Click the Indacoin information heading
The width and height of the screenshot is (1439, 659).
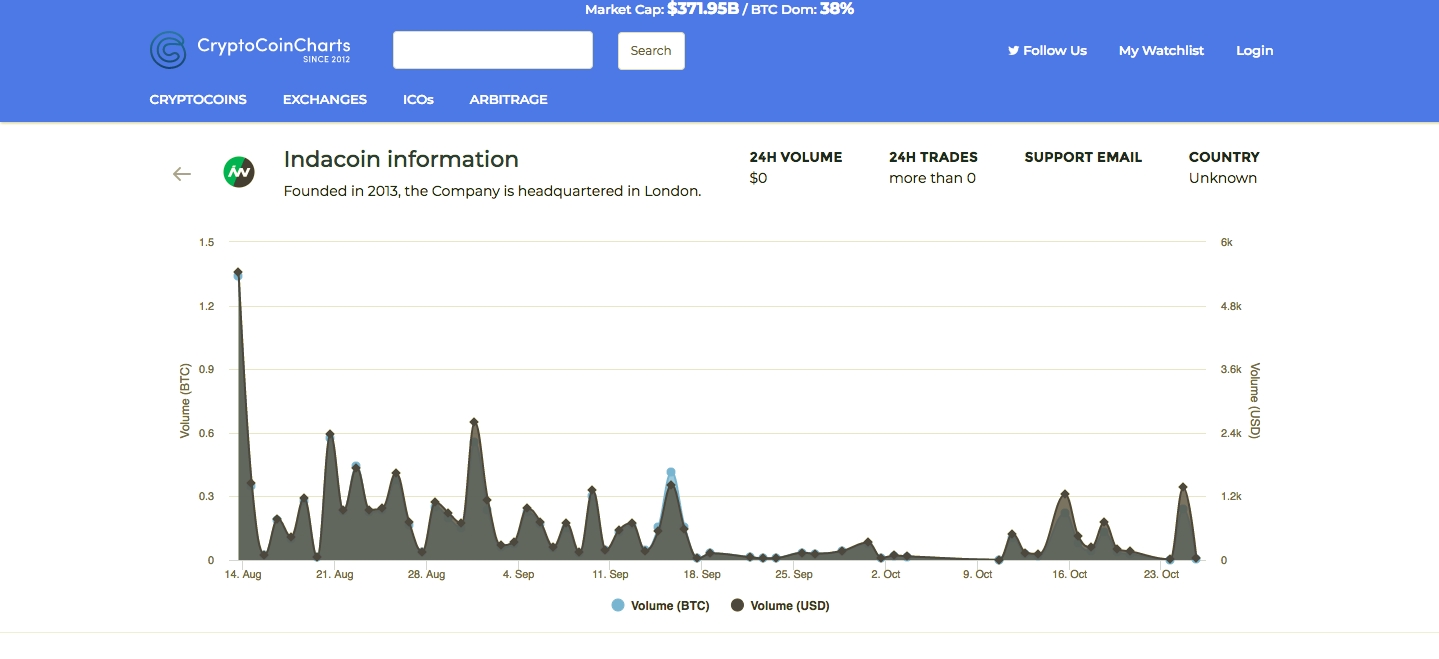pyautogui.click(x=401, y=159)
